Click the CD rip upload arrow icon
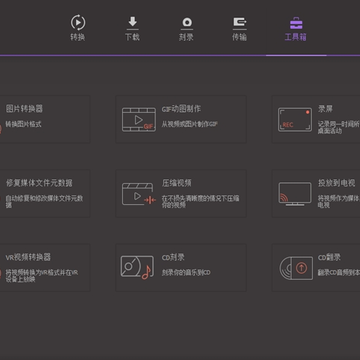The image size is (360, 360). pos(296,268)
